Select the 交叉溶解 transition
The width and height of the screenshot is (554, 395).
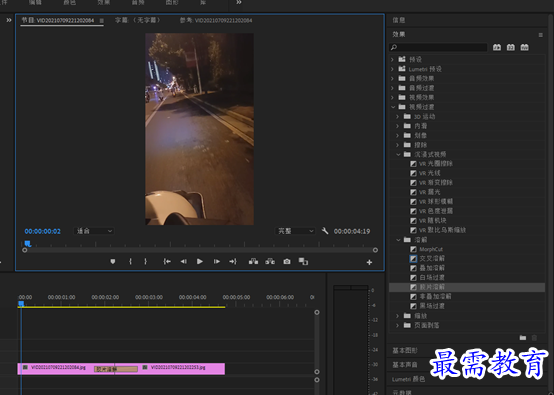coord(432,259)
